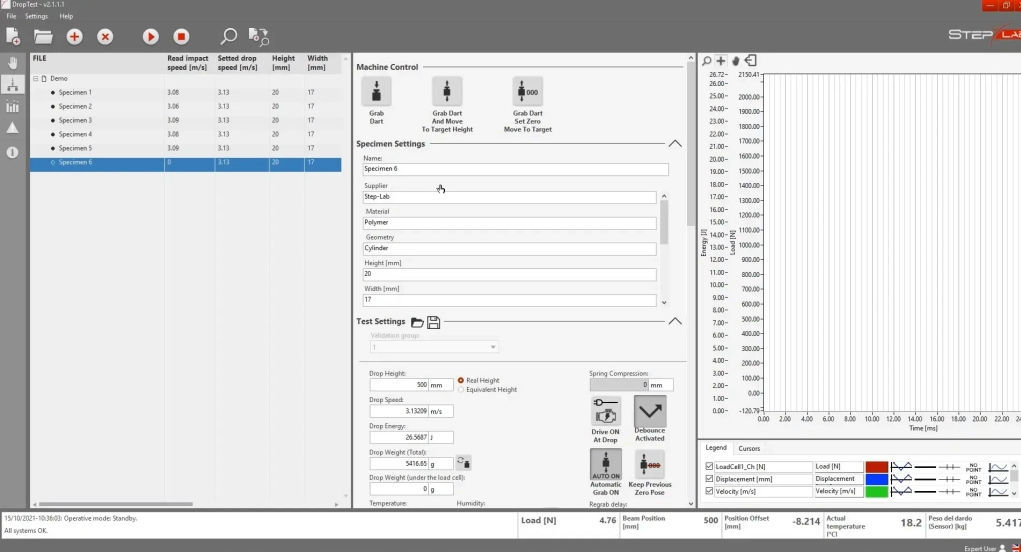Switch to the Legend tab
The image size is (1021, 552).
point(716,448)
